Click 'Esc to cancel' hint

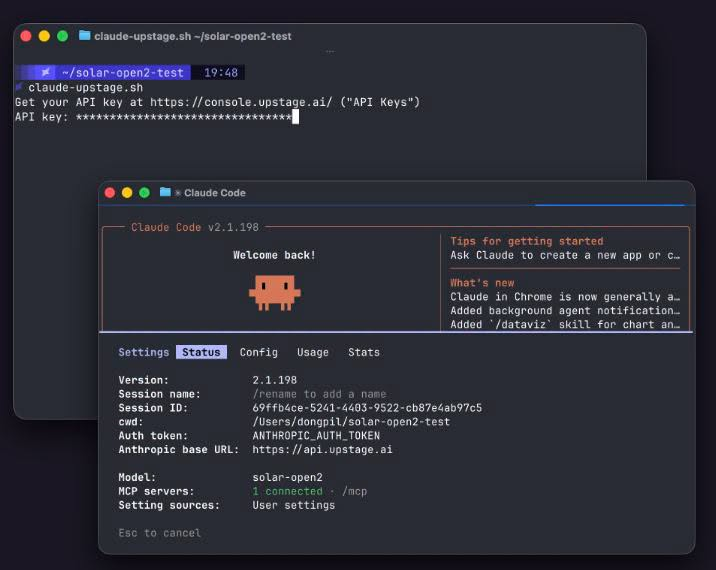coord(159,533)
